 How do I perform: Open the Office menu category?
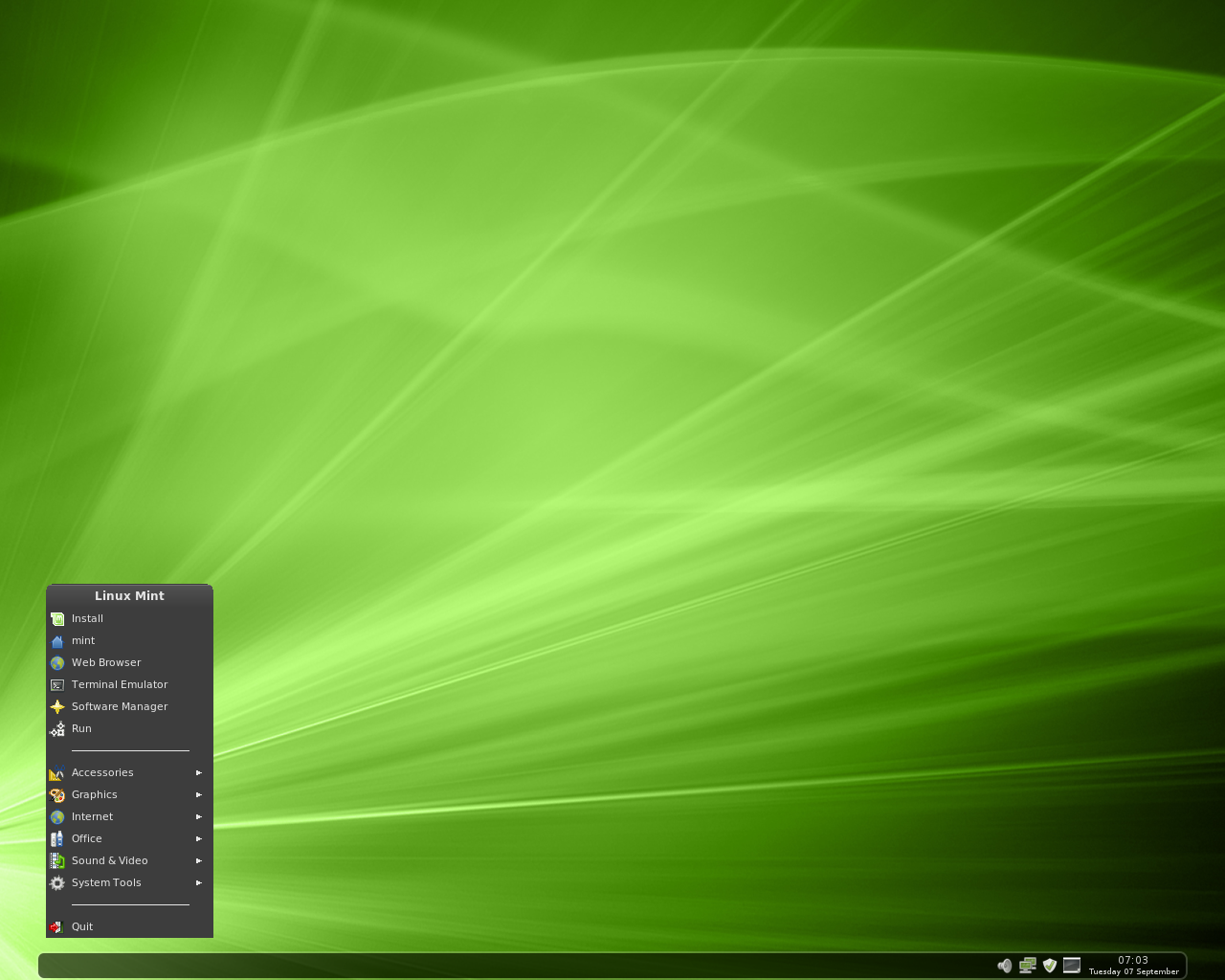[x=129, y=839]
